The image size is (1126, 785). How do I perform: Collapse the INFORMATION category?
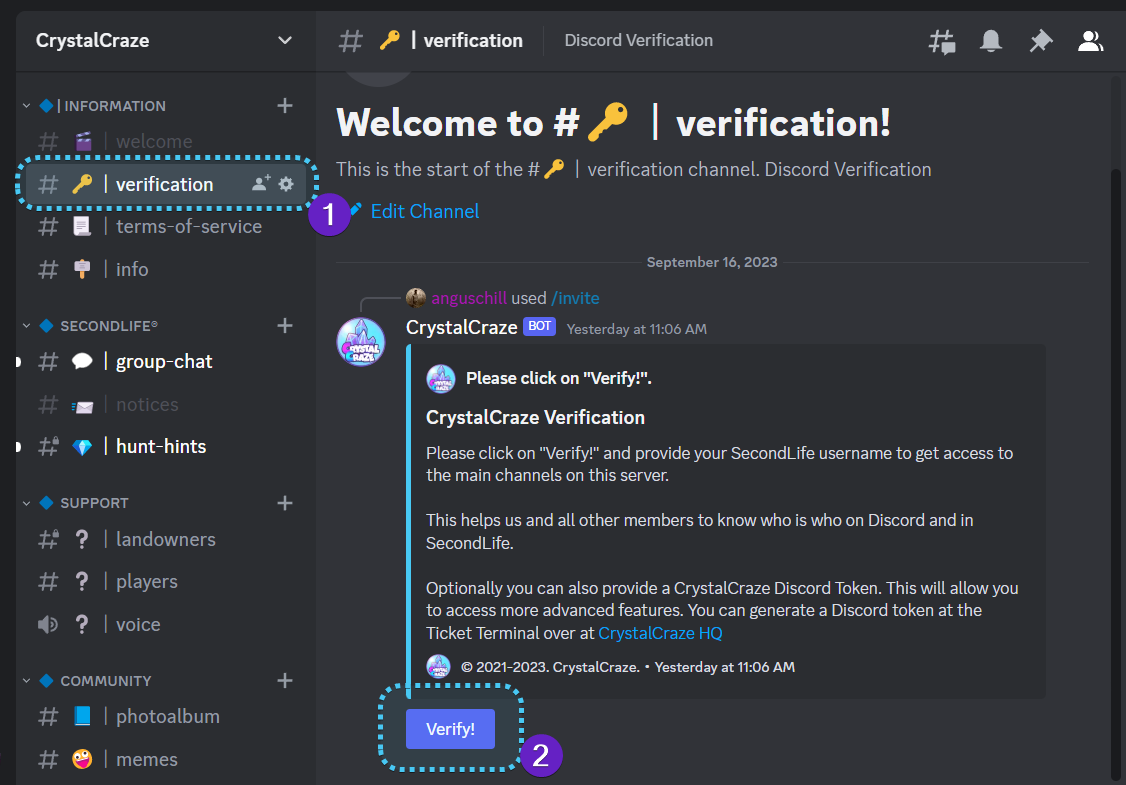(27, 106)
